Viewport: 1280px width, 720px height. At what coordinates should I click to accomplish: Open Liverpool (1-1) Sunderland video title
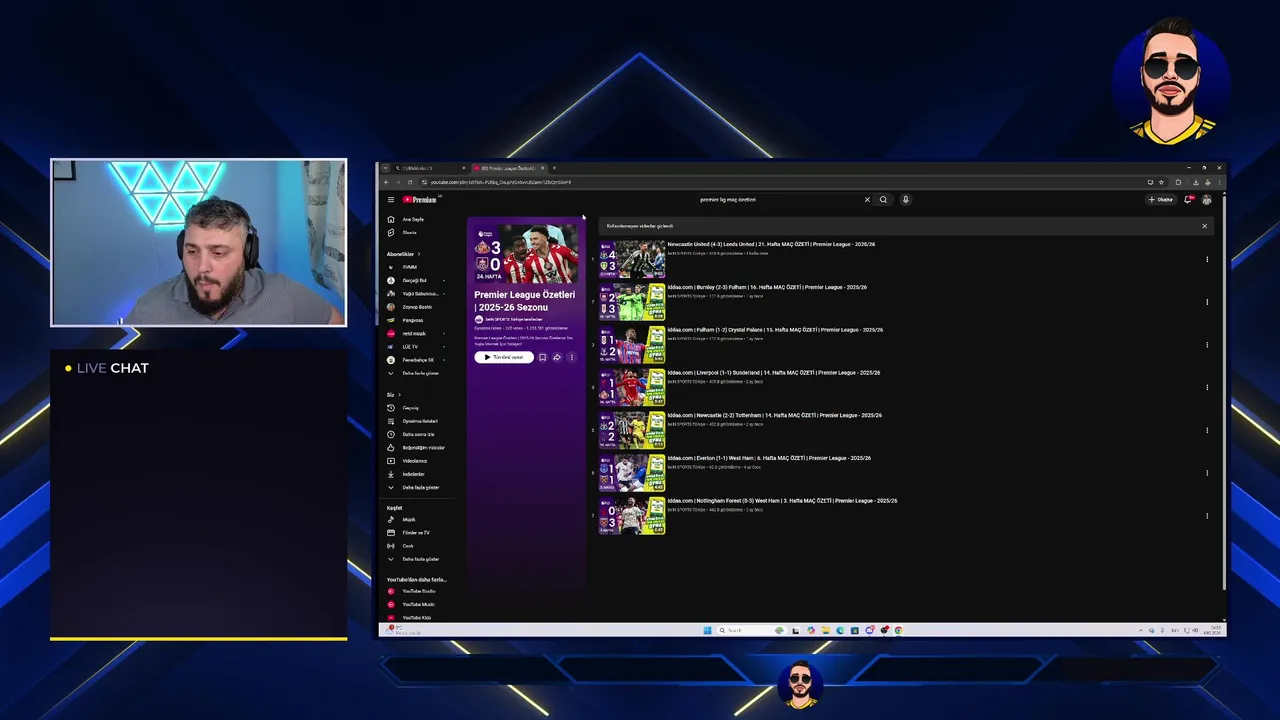click(x=774, y=372)
